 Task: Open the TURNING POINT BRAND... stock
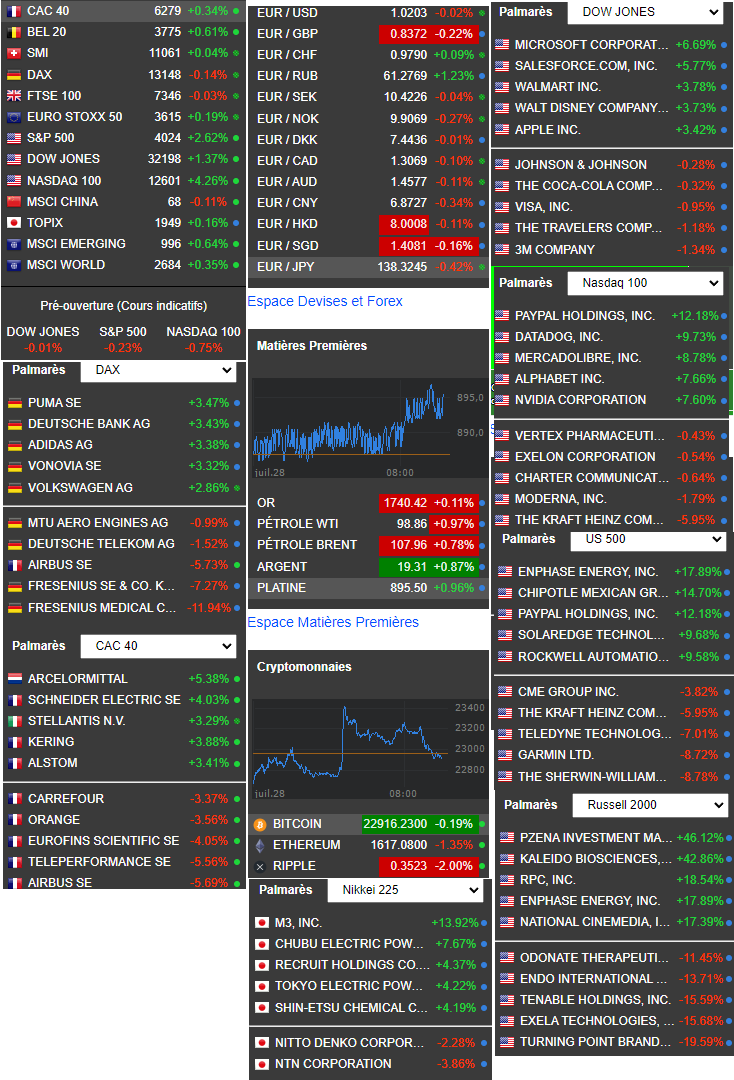pyautogui.click(x=595, y=1042)
